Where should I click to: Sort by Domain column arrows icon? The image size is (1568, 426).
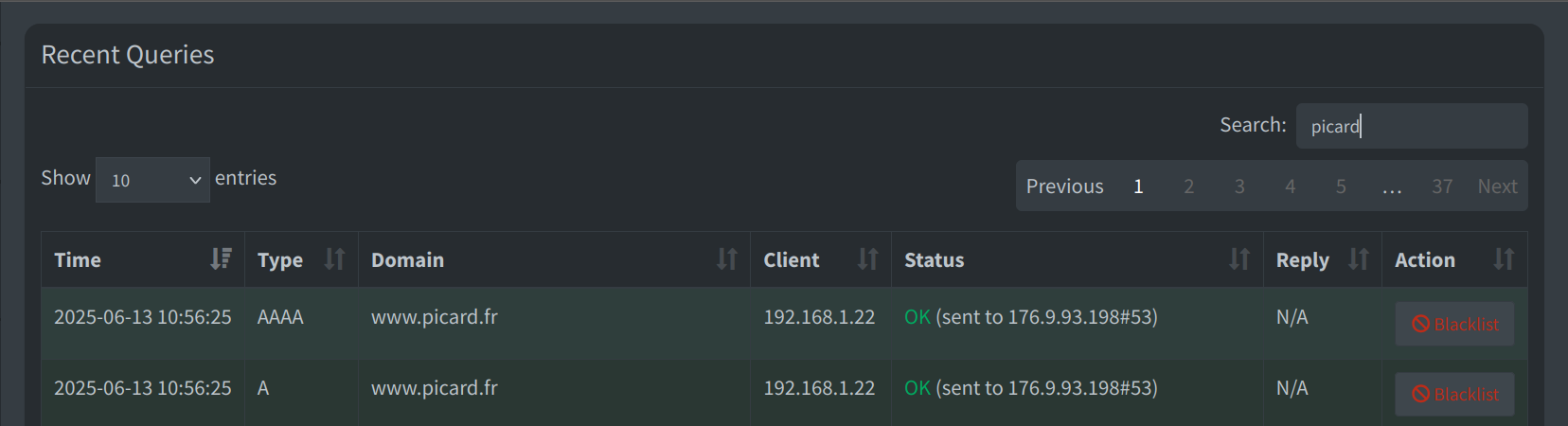click(726, 259)
